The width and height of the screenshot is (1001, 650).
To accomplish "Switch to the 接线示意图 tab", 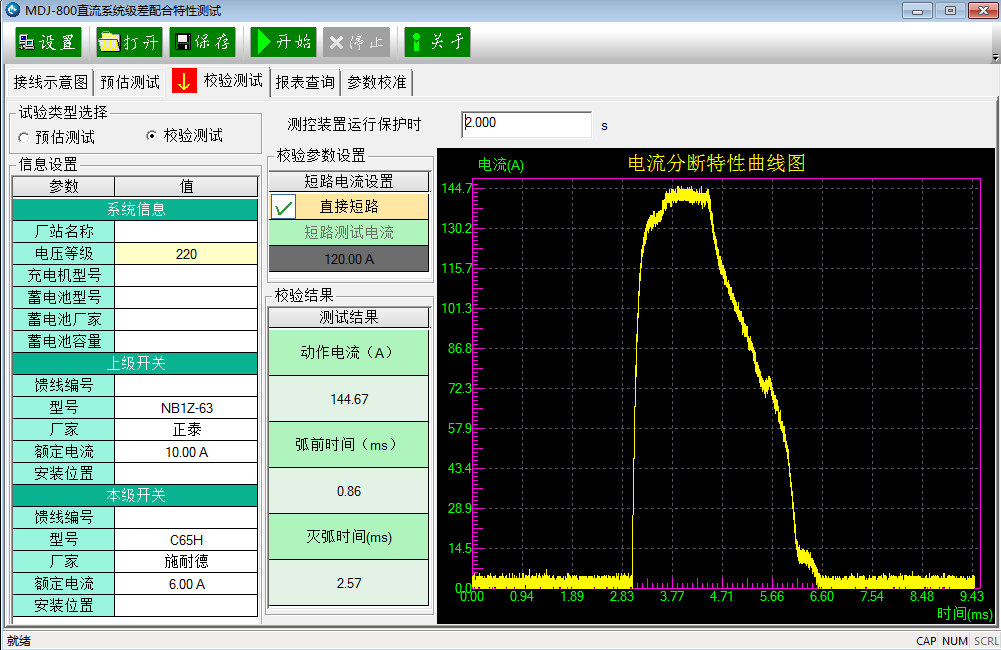I will (x=51, y=82).
